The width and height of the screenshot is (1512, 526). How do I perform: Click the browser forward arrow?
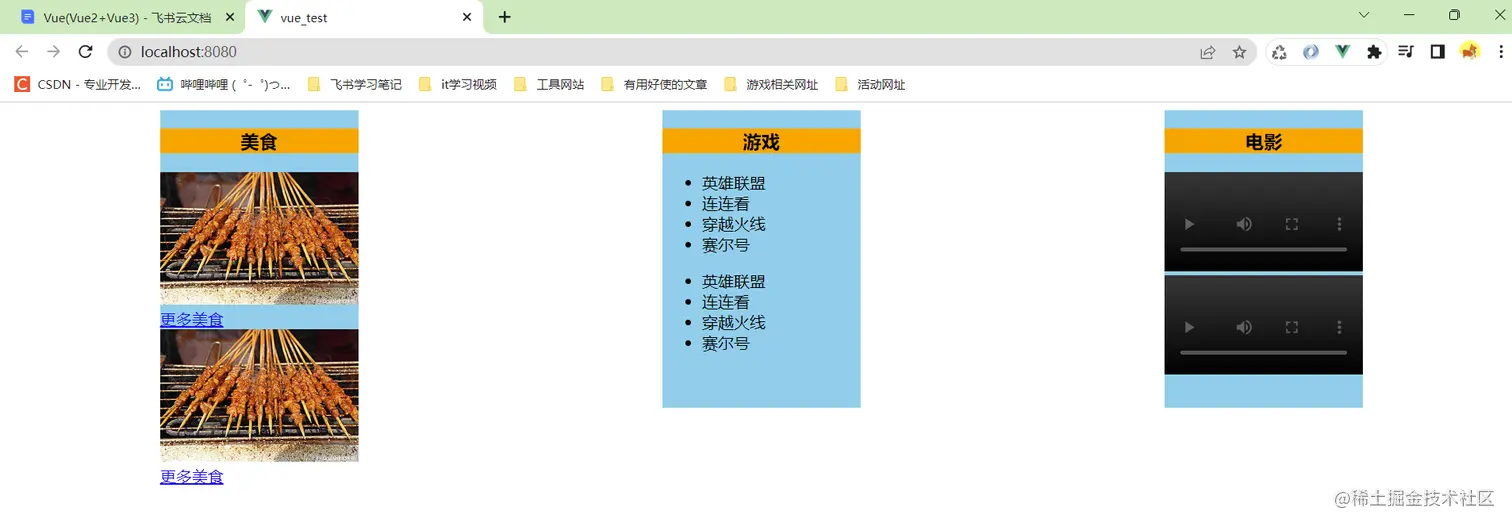click(x=54, y=52)
